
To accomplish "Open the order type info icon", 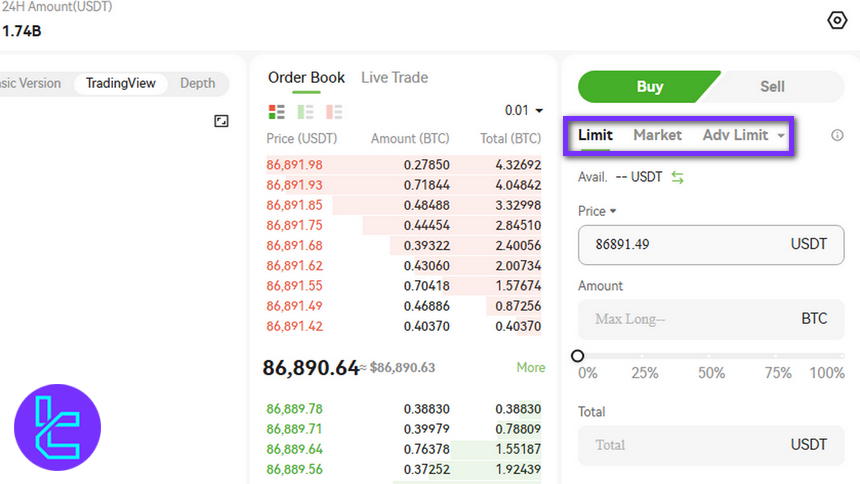I will coord(837,135).
